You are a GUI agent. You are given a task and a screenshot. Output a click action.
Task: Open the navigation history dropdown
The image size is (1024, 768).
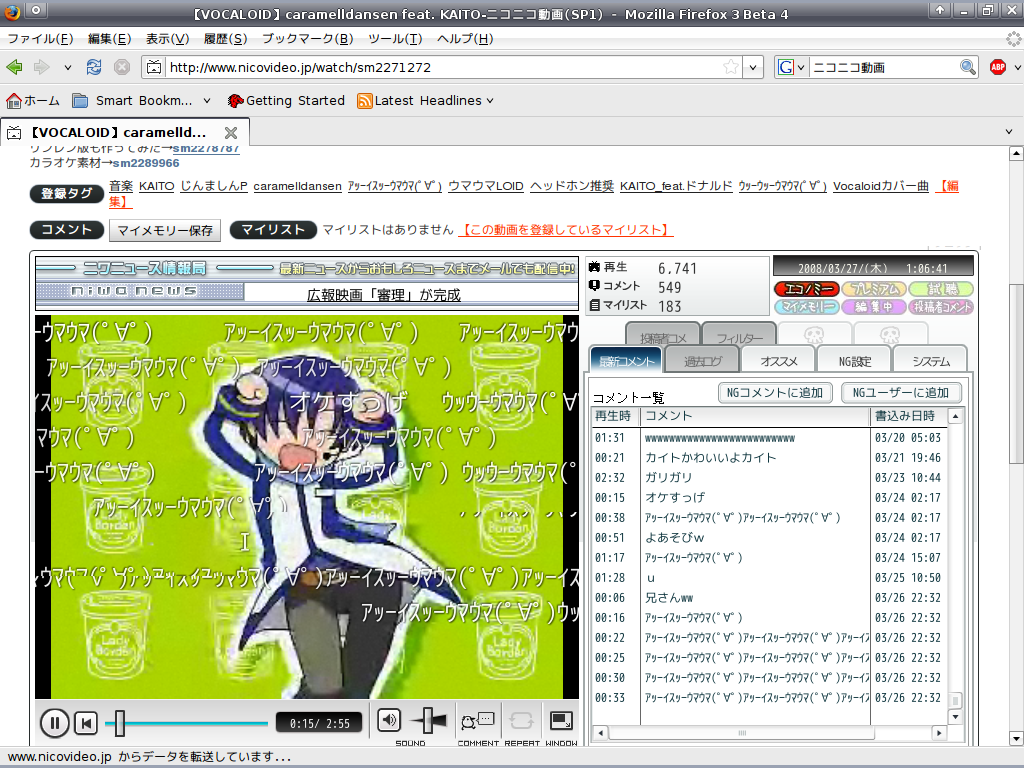pos(67,67)
